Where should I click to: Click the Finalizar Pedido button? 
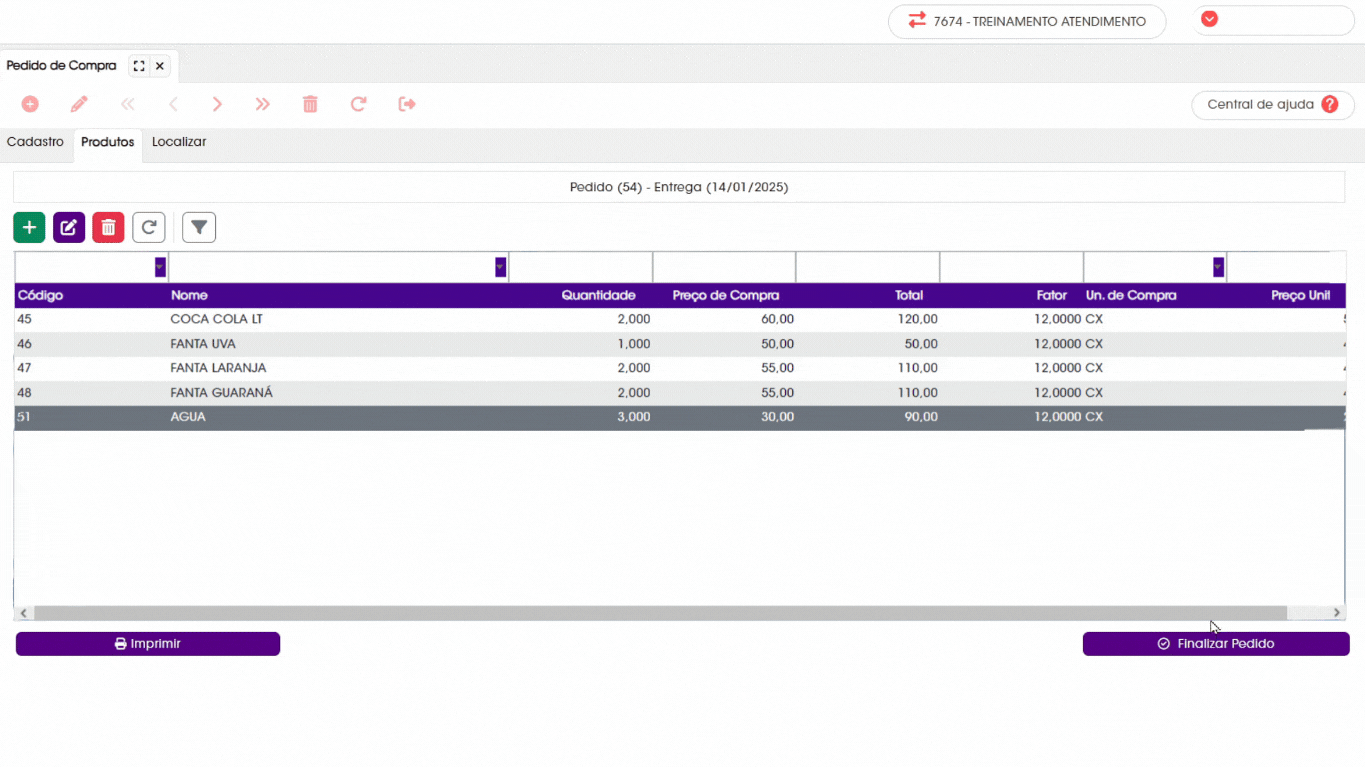point(1216,644)
